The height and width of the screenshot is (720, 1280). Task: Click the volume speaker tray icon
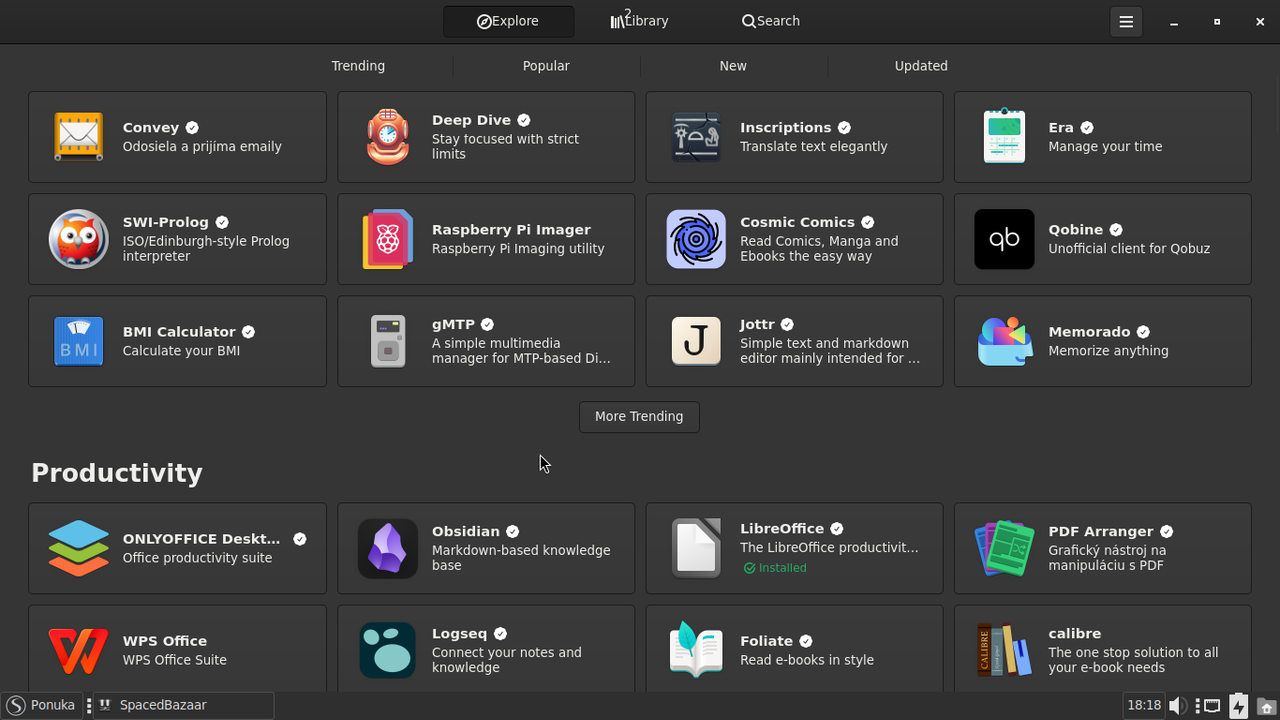pos(1179,706)
